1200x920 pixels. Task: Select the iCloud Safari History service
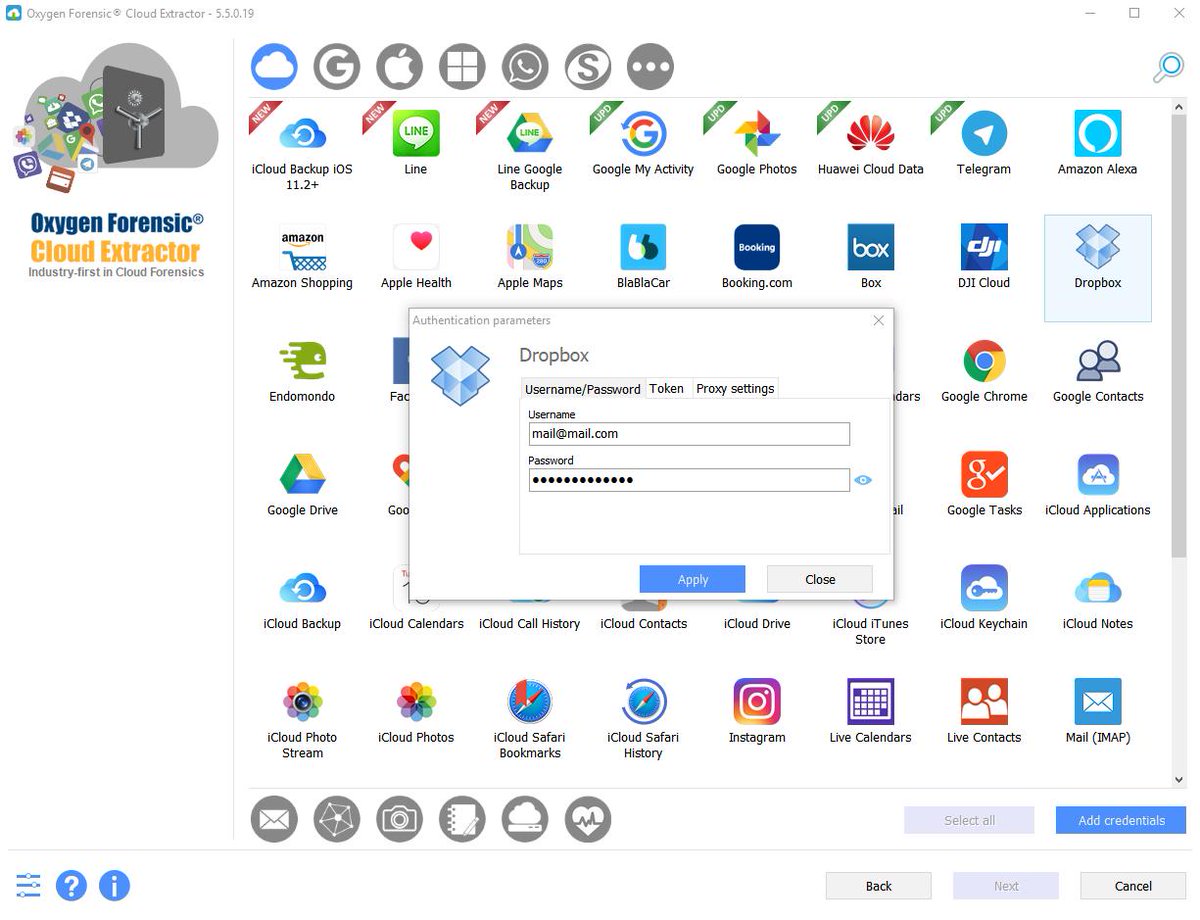tap(643, 719)
